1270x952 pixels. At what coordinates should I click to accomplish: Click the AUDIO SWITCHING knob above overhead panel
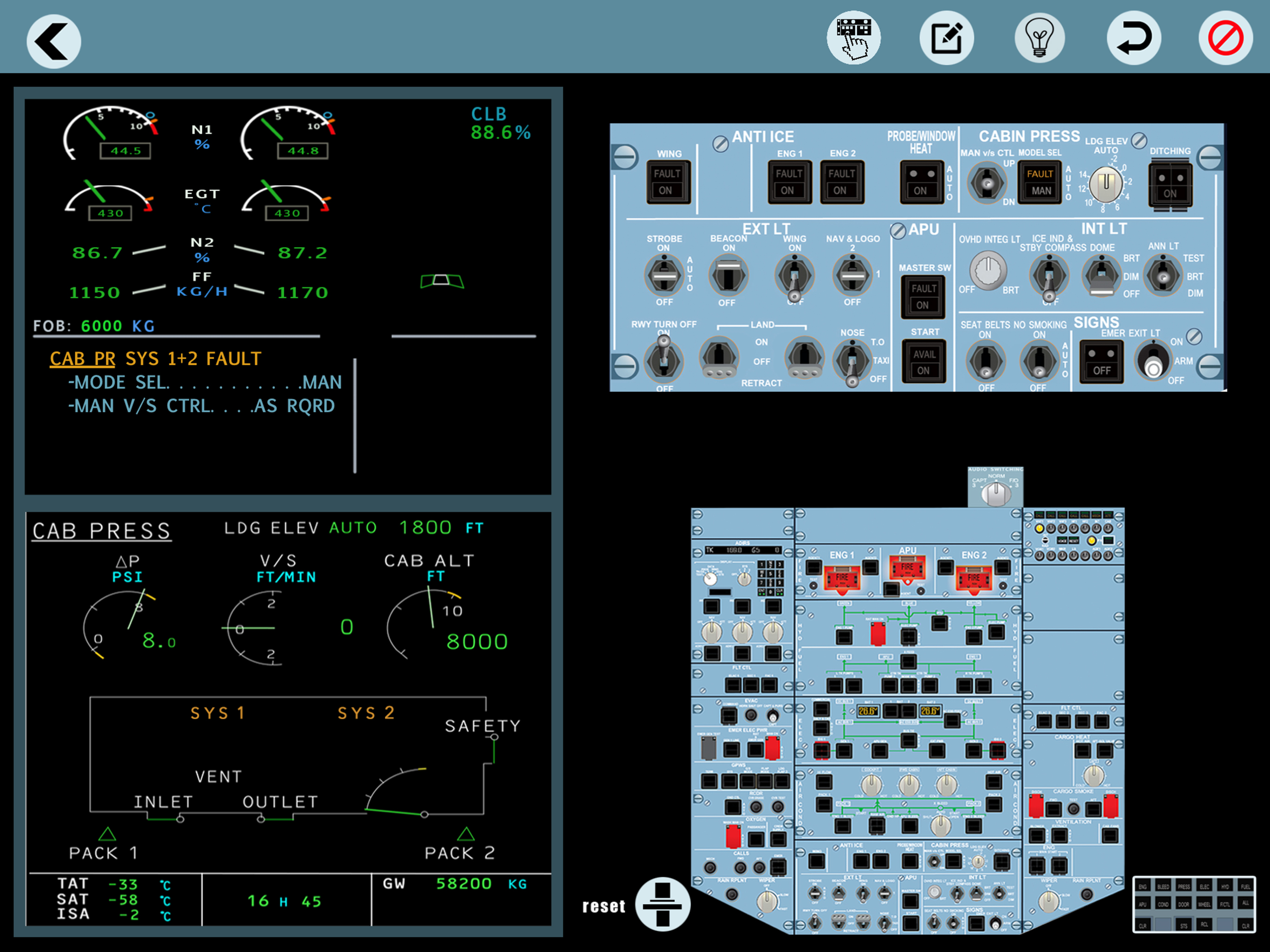tap(996, 493)
